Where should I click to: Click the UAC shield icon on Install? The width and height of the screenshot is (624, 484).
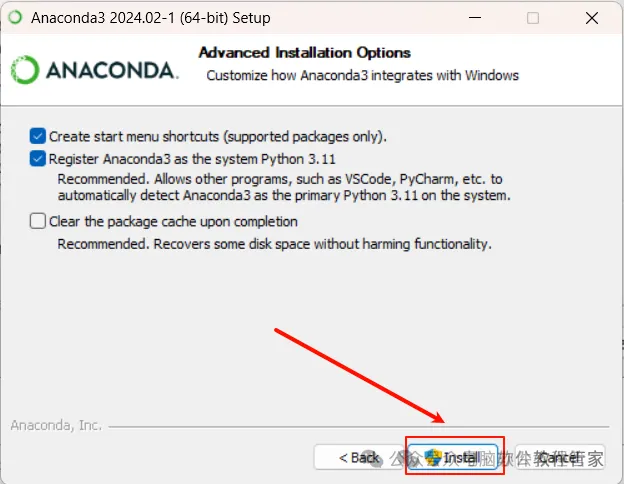(x=433, y=457)
